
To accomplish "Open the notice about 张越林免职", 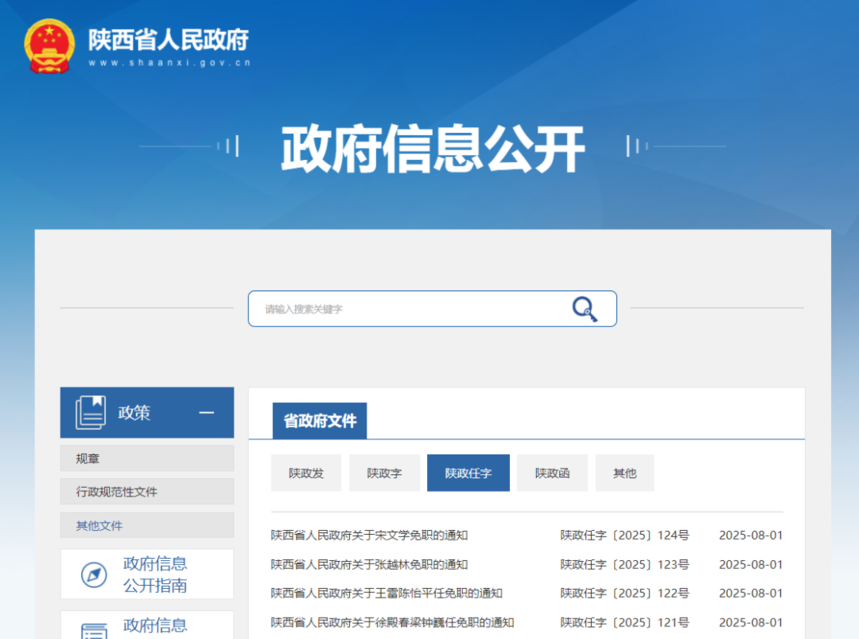I will click(x=369, y=564).
